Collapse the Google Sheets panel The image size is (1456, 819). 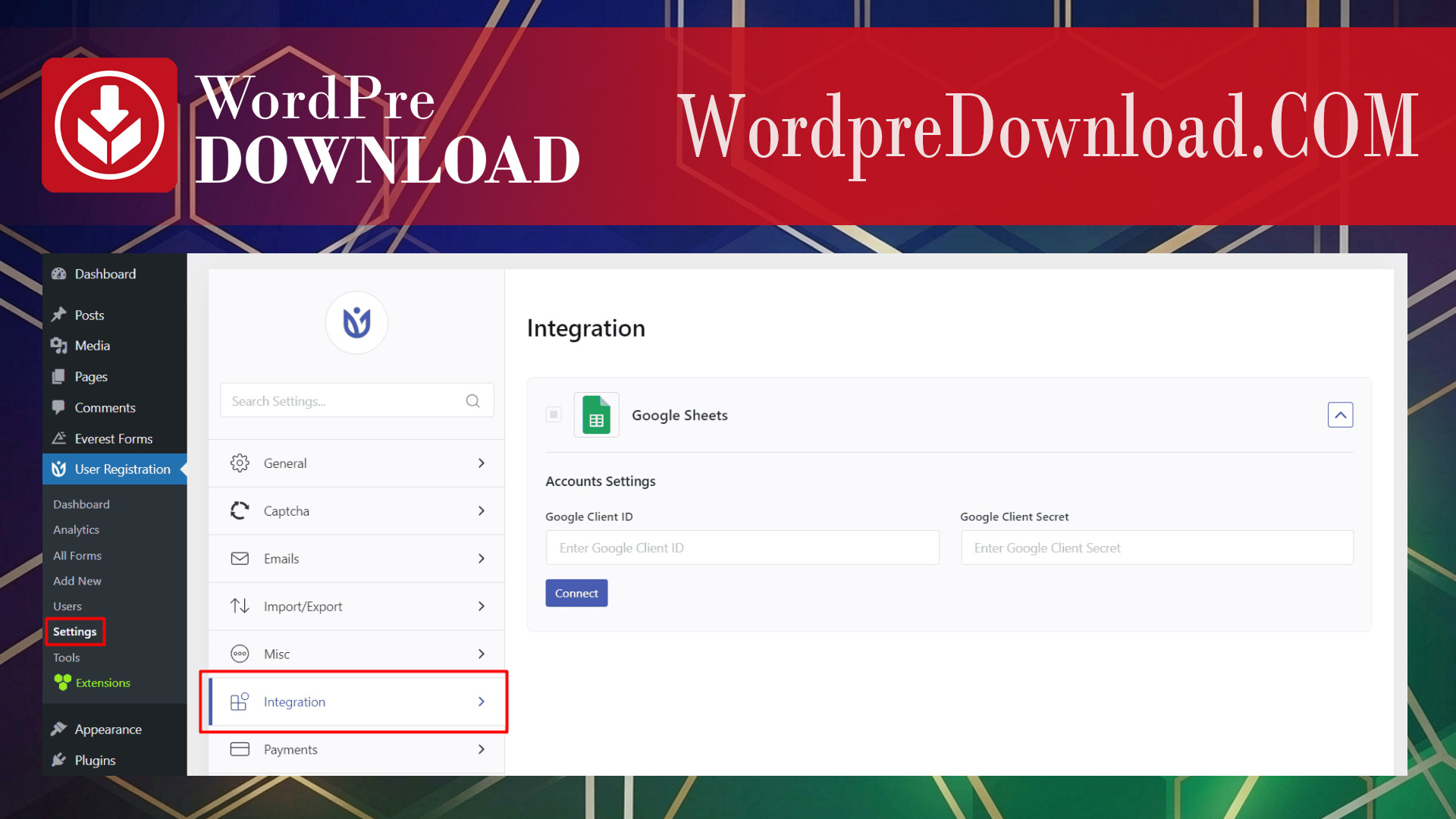tap(1340, 415)
